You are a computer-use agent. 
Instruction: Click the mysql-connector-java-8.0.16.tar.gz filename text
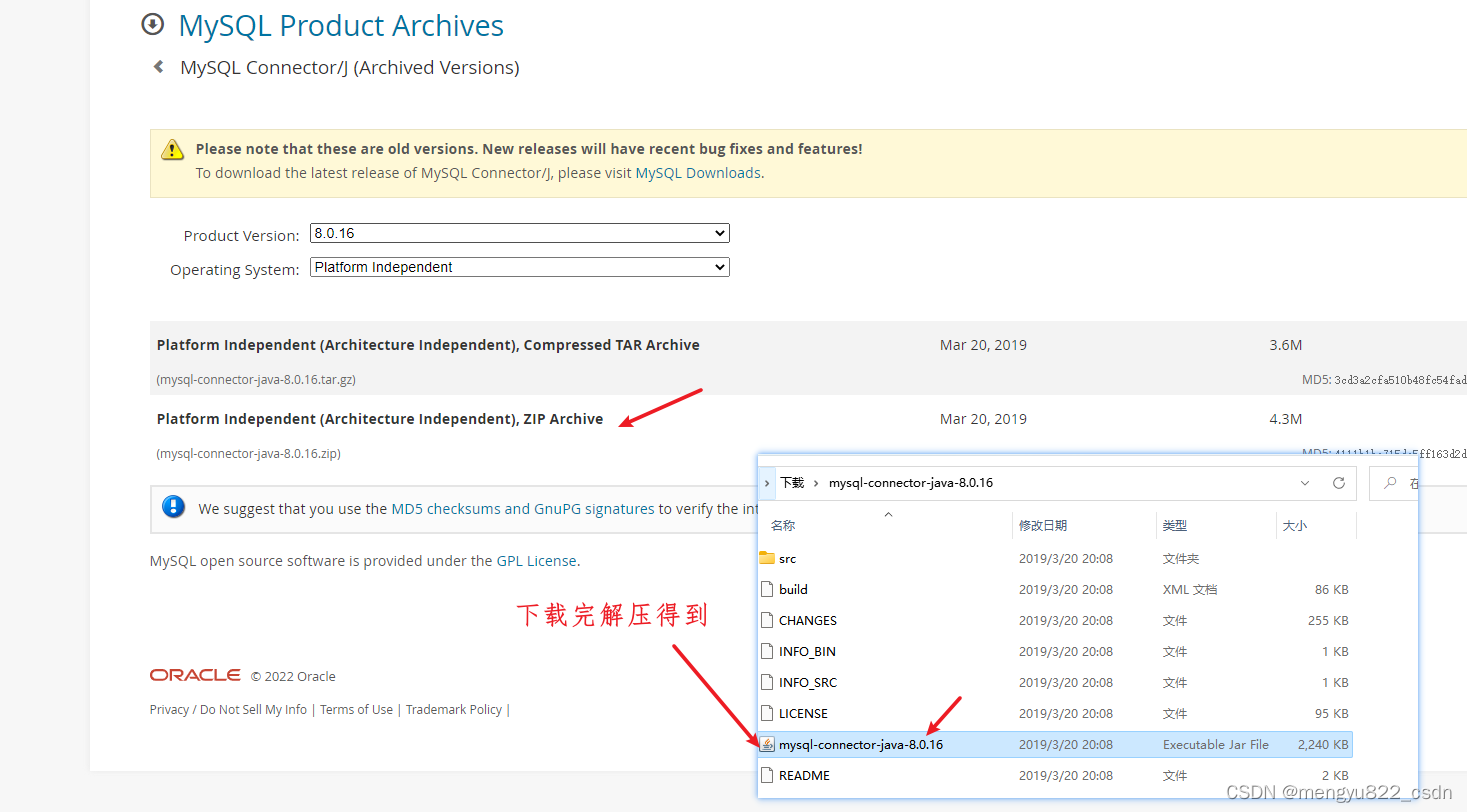tap(256, 380)
